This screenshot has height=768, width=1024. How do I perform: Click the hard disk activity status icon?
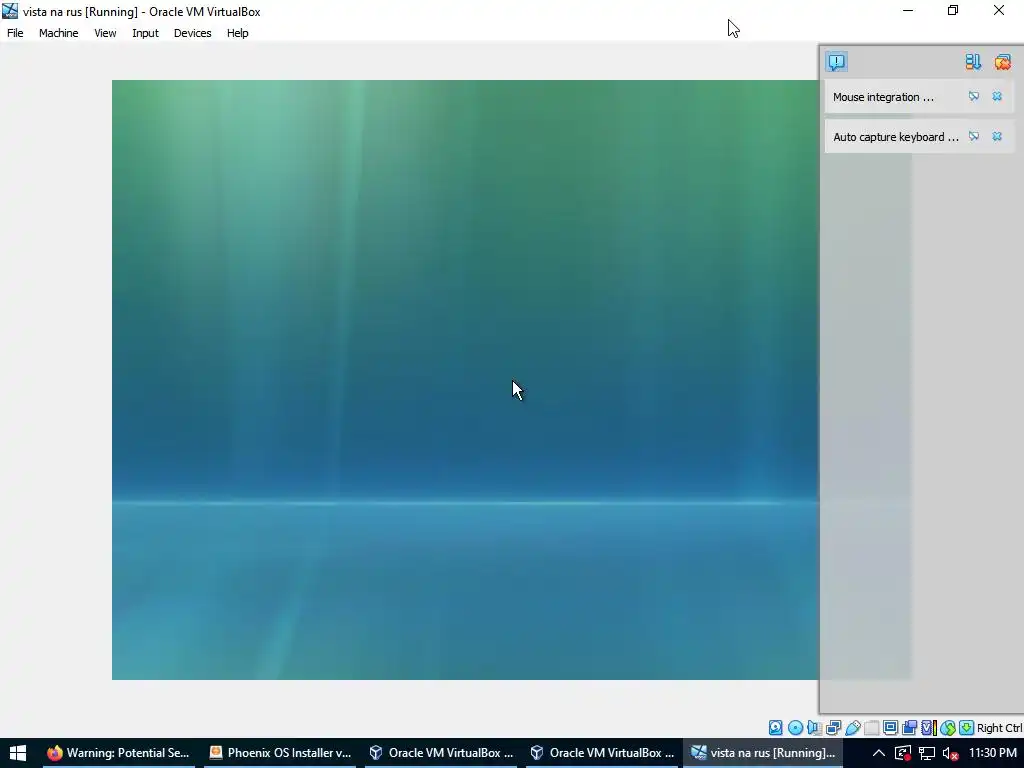[775, 728]
